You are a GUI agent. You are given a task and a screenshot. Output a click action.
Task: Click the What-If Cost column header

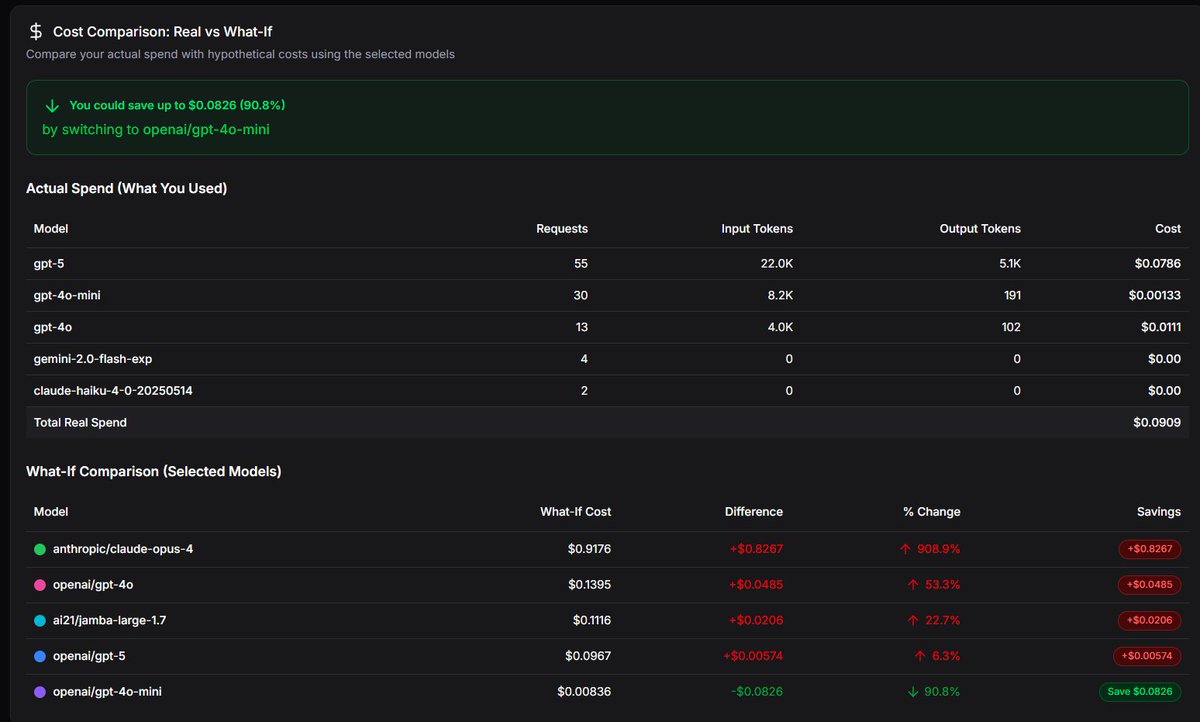pyautogui.click(x=575, y=512)
